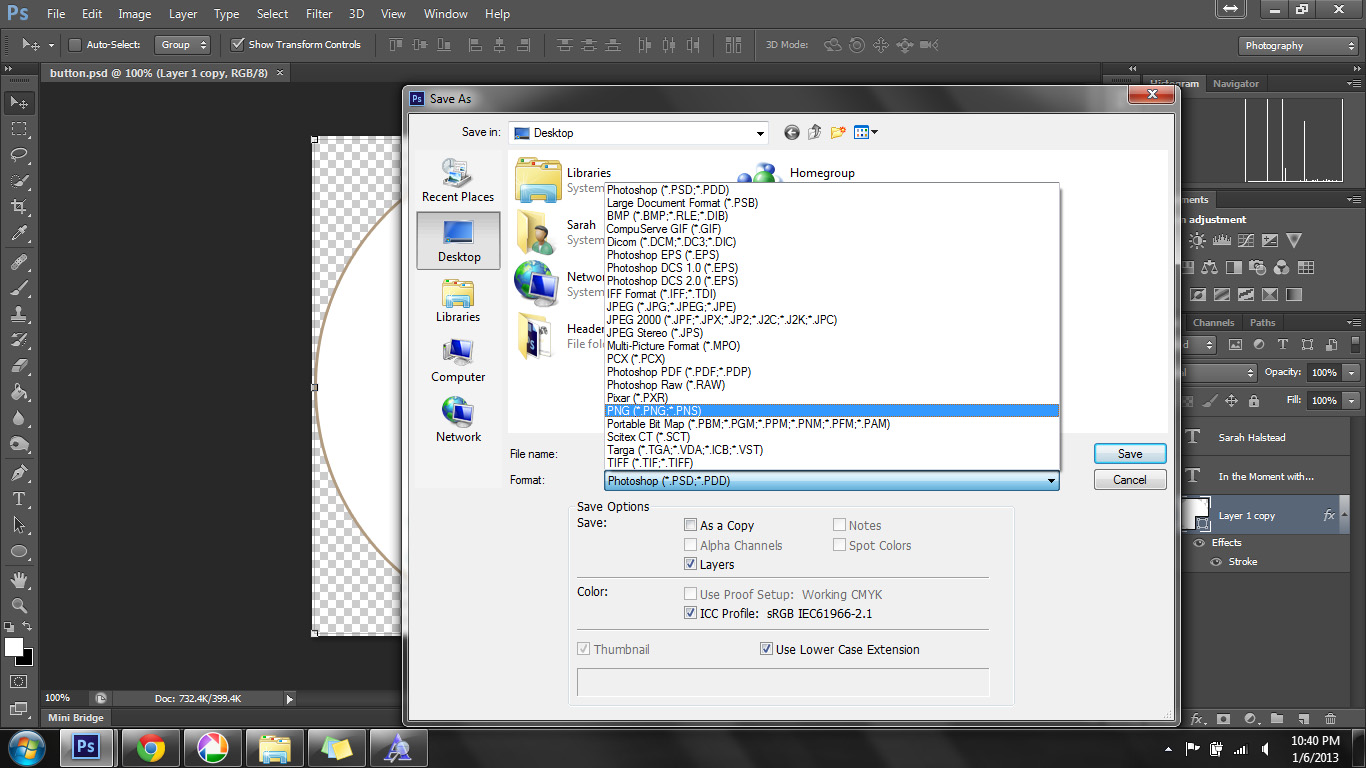Open the Filter menu
This screenshot has width=1366, height=768.
[319, 14]
